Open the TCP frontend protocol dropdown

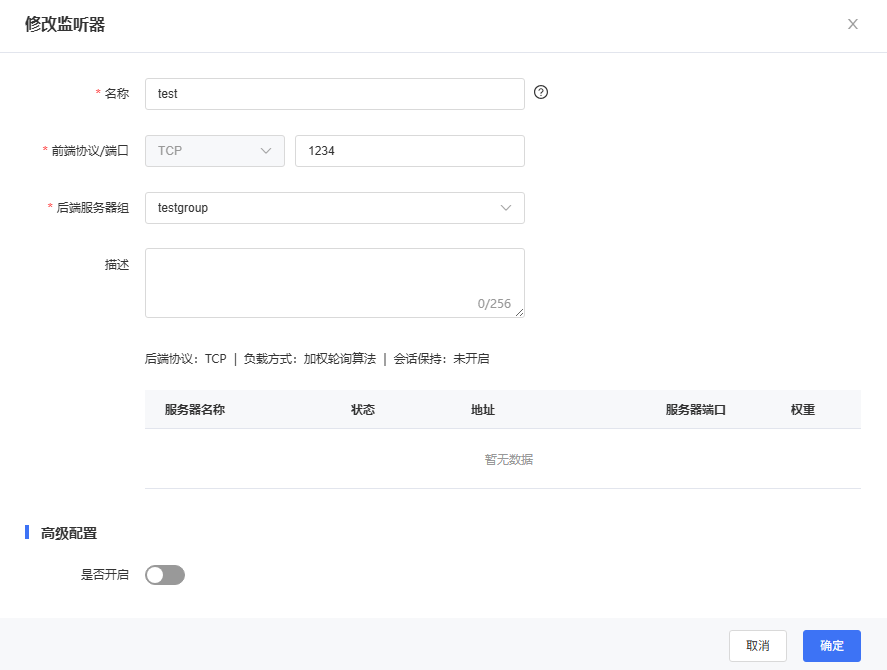[x=215, y=151]
